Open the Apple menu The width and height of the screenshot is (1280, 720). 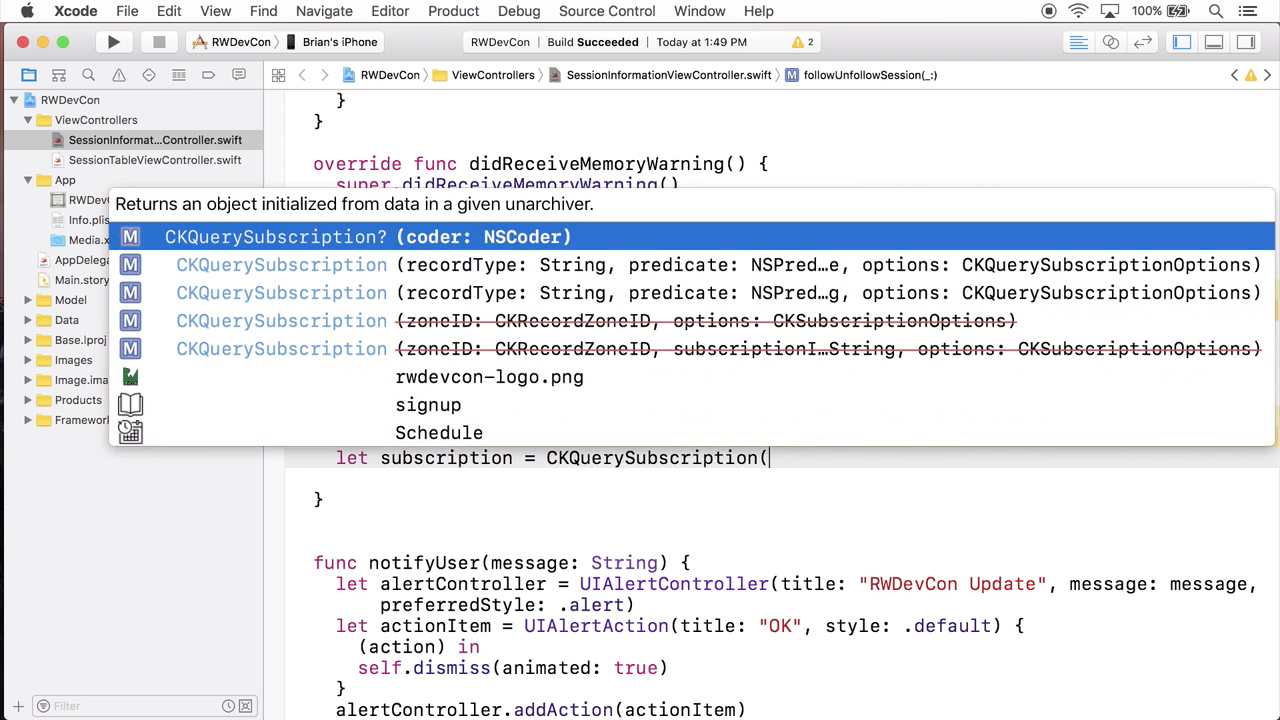click(27, 11)
